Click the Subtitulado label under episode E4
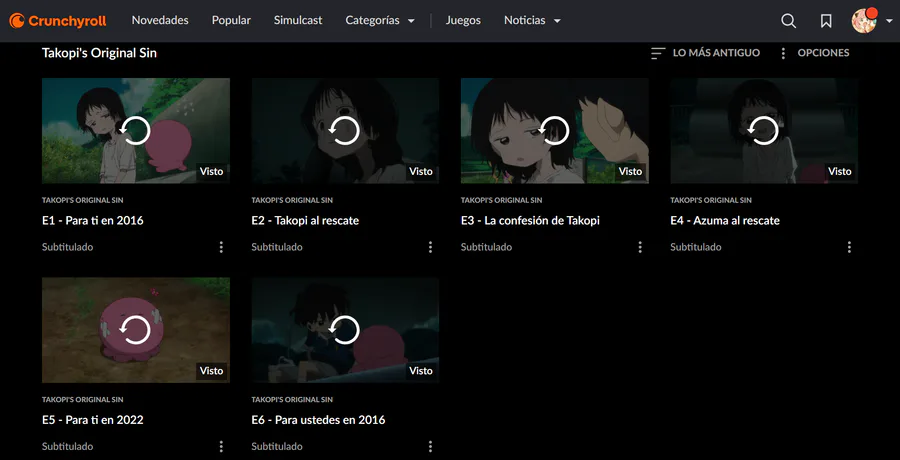Viewport: 900px width, 460px height. (x=696, y=247)
